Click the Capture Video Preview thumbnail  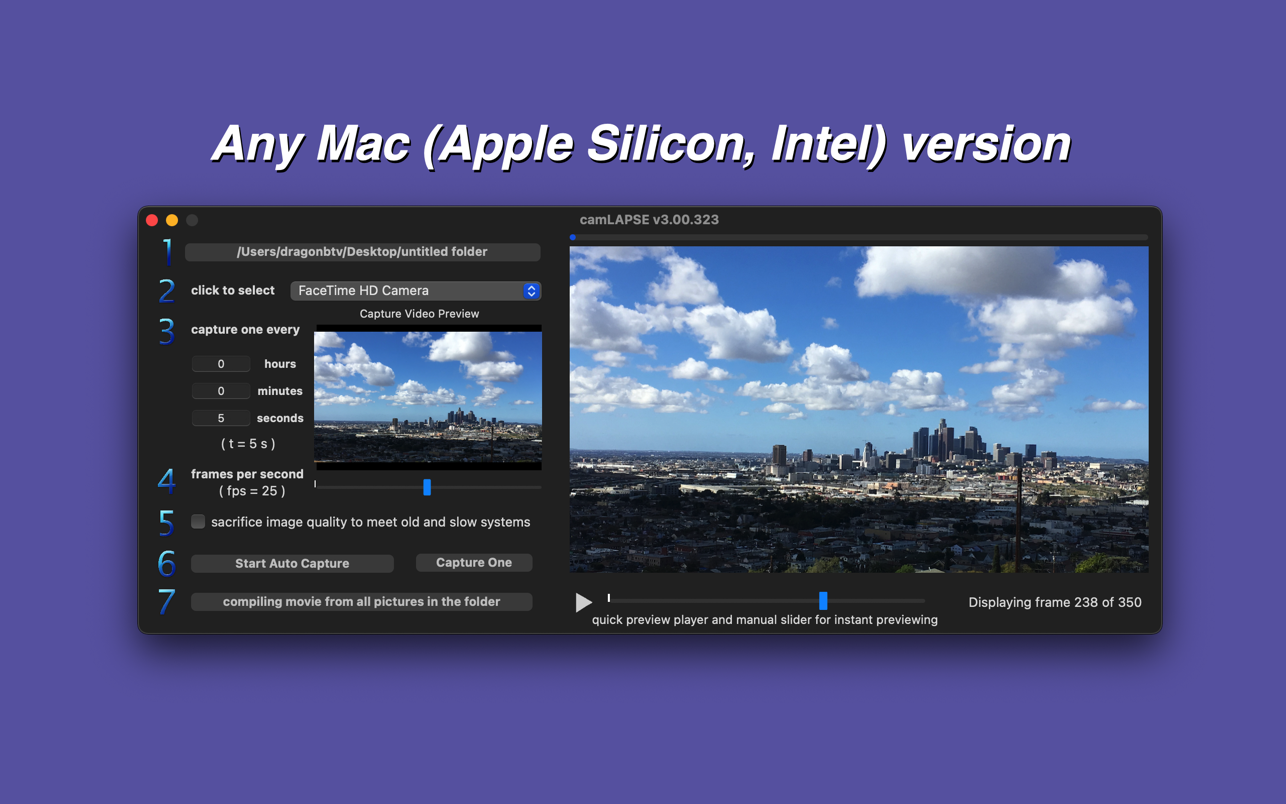click(428, 397)
